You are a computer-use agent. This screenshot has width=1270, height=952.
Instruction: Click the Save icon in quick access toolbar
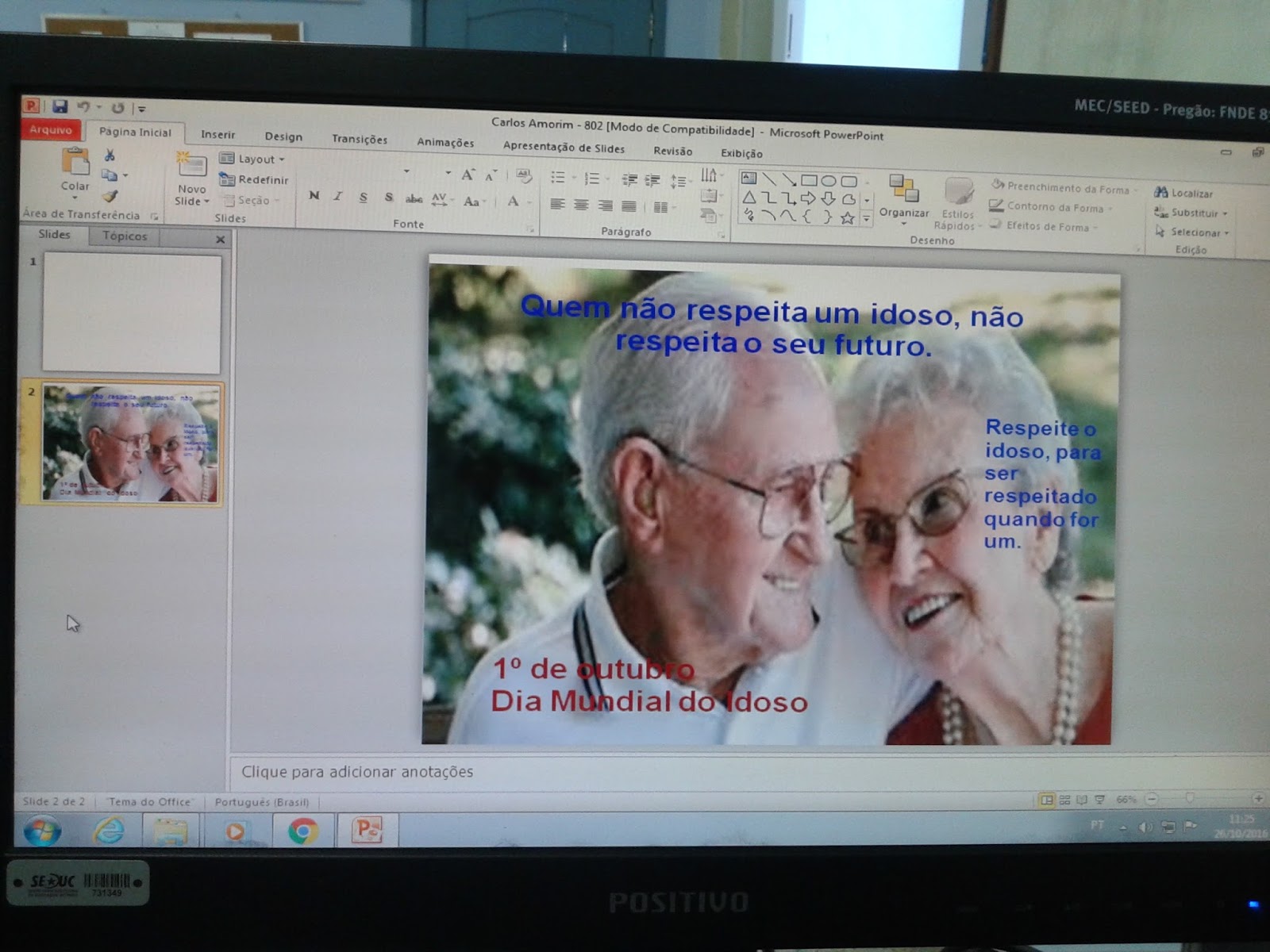(60, 106)
